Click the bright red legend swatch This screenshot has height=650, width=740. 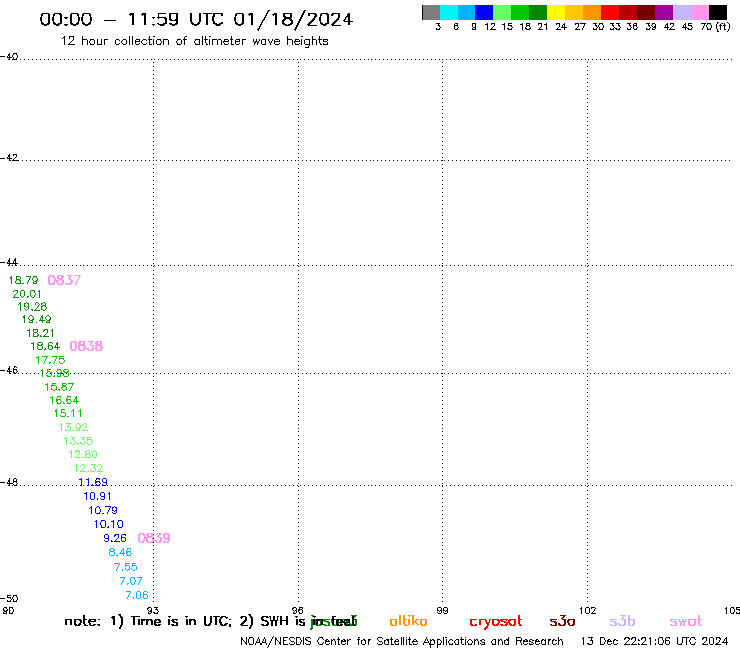pos(610,12)
